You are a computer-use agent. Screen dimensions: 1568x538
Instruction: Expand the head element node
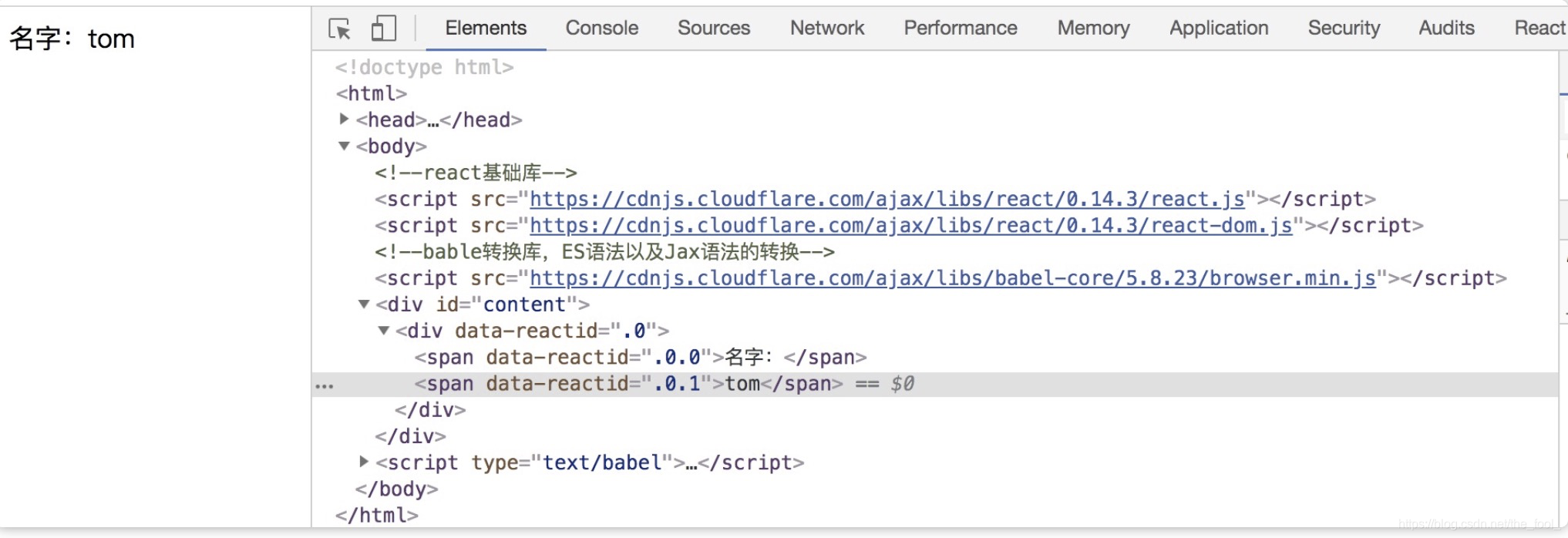[344, 119]
